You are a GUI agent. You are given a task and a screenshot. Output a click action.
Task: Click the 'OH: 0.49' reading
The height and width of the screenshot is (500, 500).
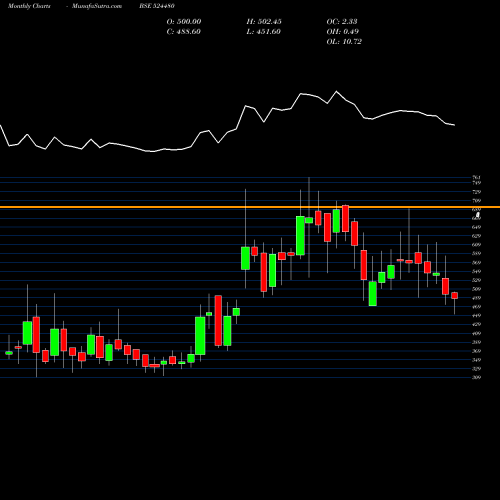click(343, 32)
